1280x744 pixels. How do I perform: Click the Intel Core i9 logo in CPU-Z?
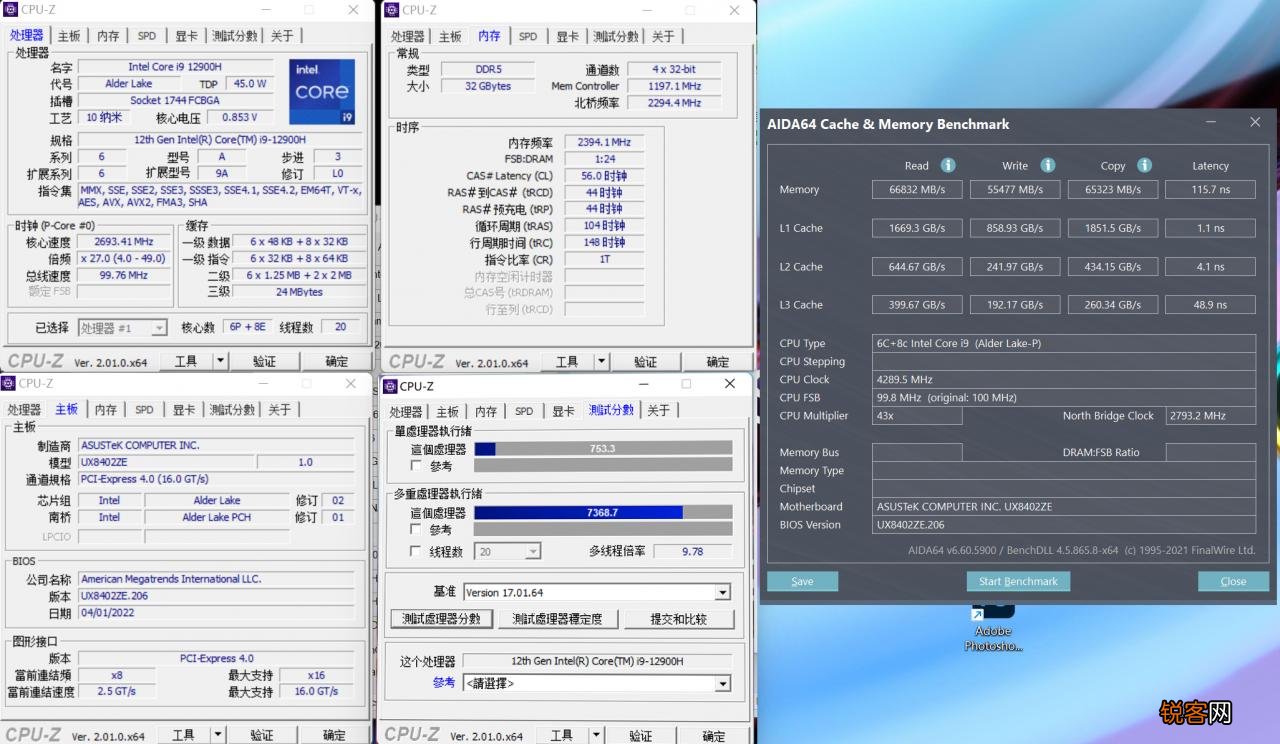[x=322, y=91]
